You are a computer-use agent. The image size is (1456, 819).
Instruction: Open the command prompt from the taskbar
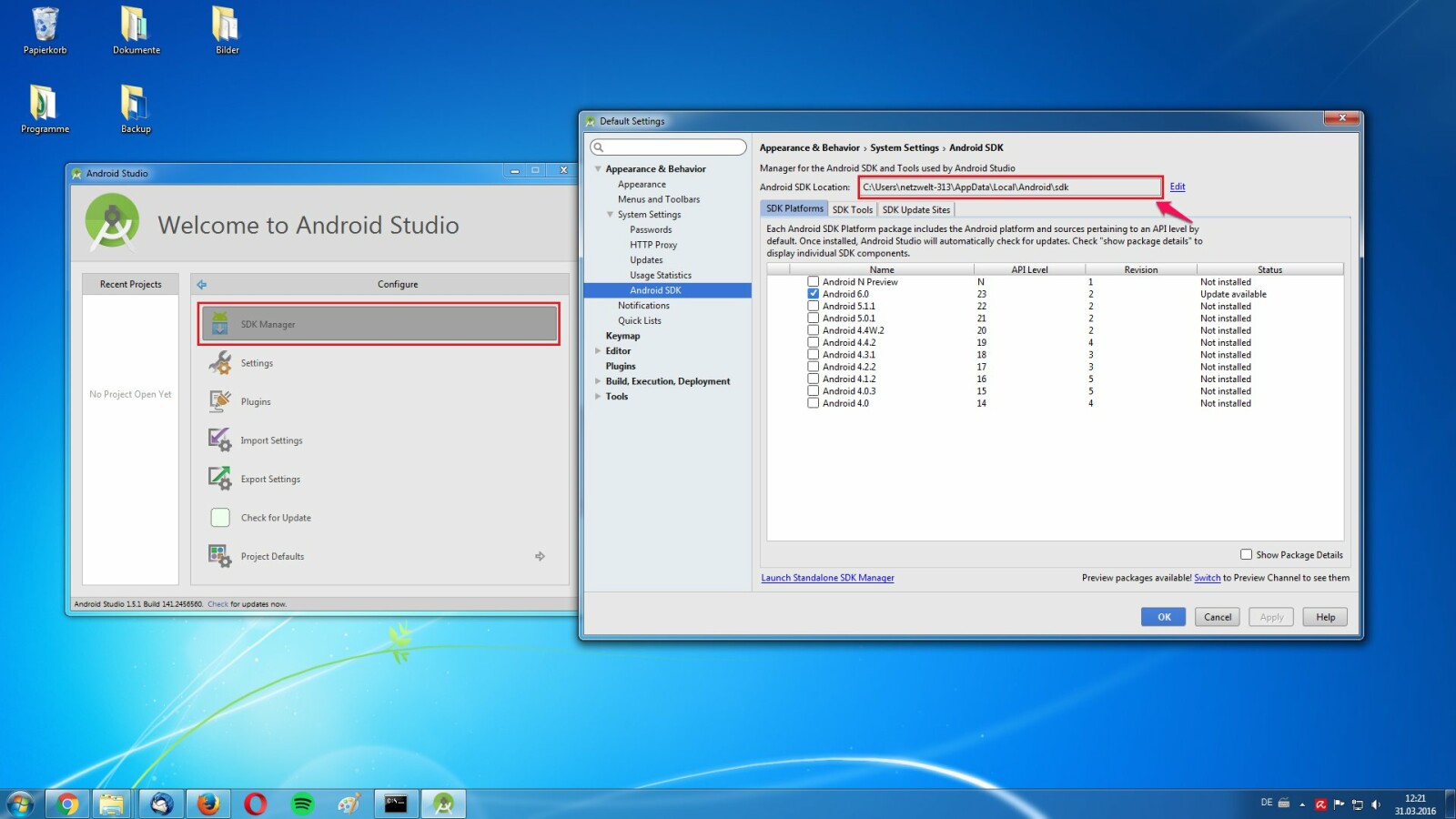pos(396,804)
